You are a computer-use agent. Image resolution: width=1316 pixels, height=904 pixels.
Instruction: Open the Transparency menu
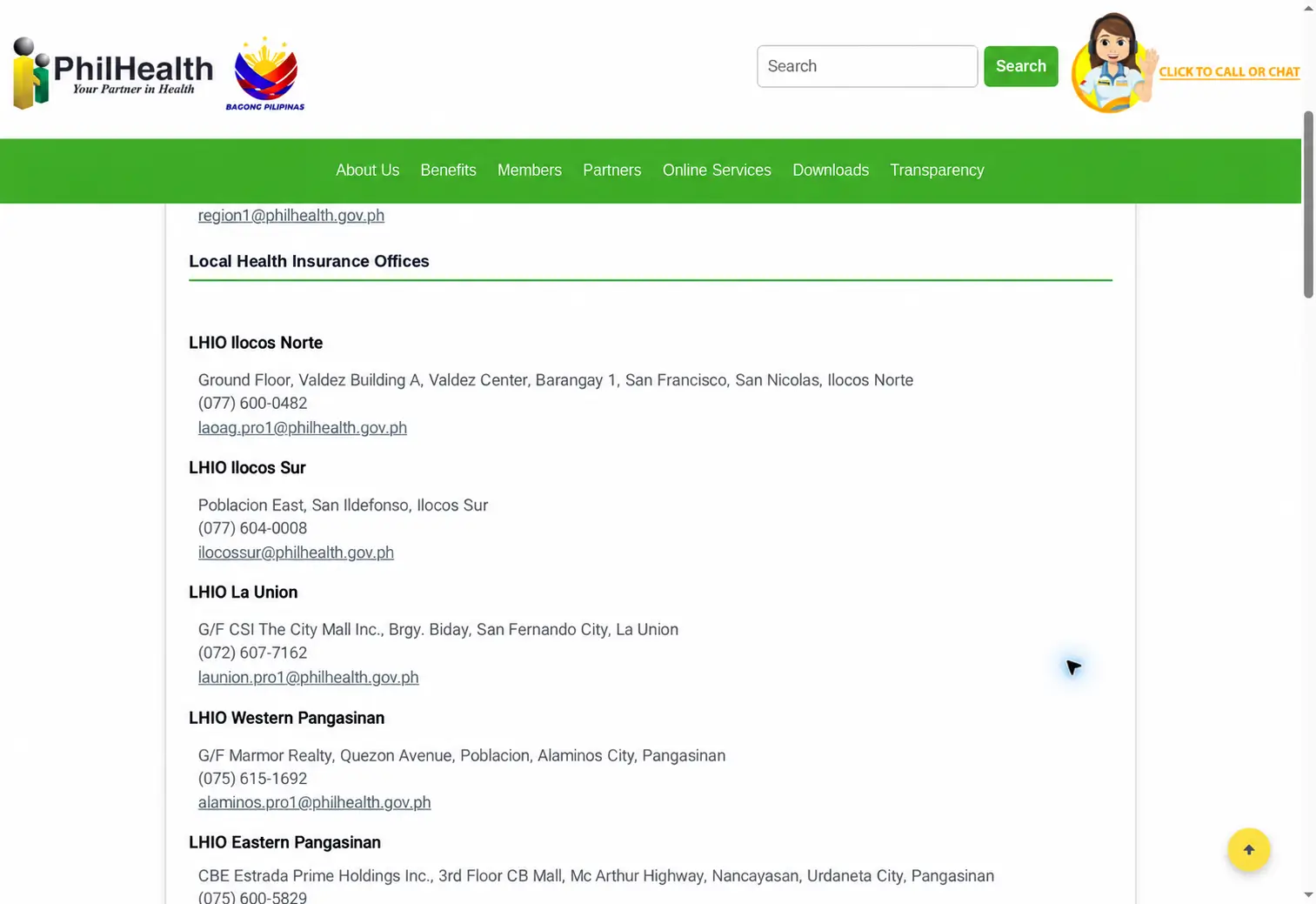(x=937, y=171)
